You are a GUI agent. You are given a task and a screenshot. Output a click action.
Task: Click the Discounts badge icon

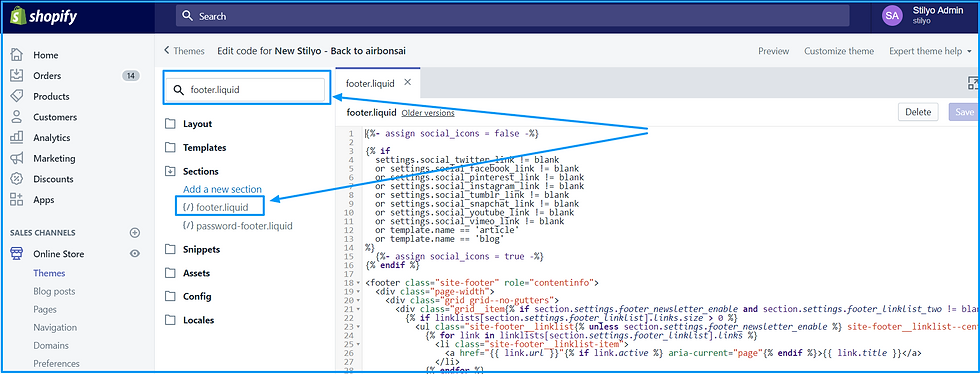point(17,179)
